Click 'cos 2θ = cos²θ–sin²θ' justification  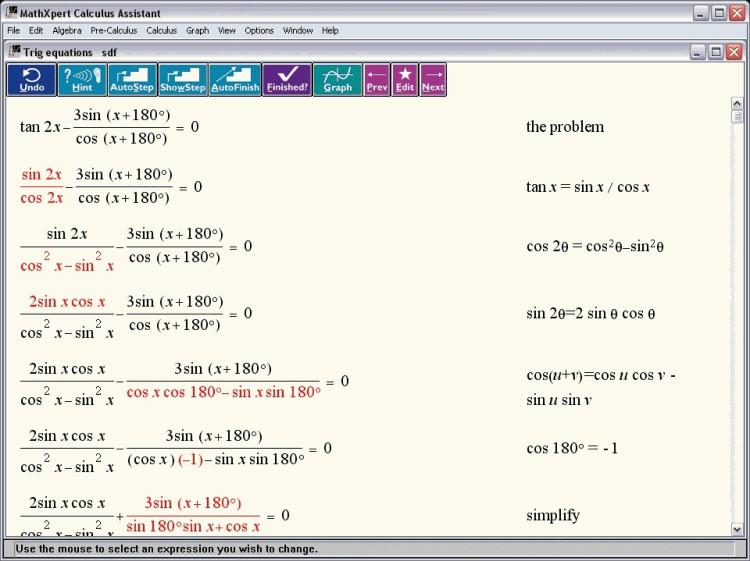595,246
